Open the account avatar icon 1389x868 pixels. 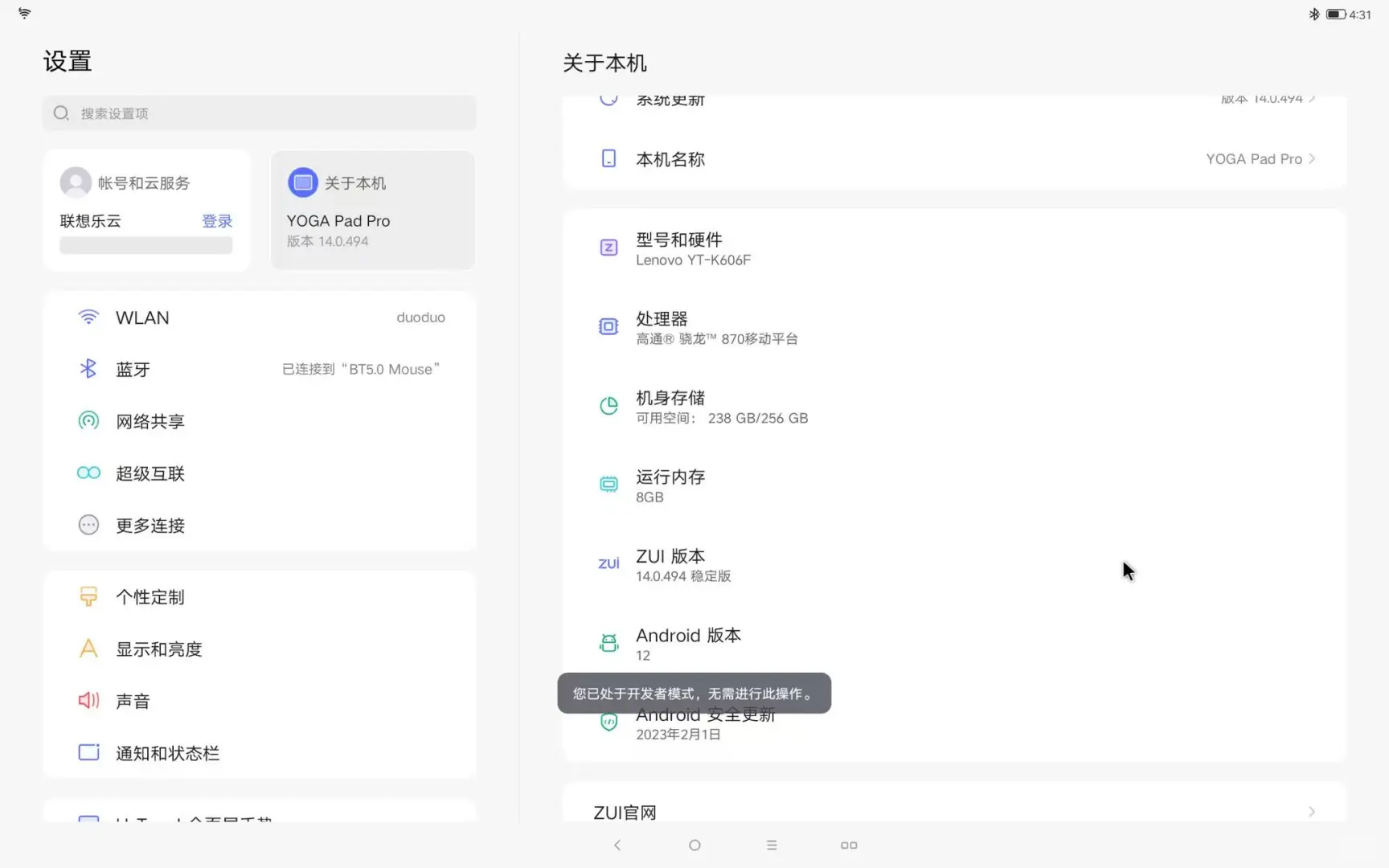point(76,182)
